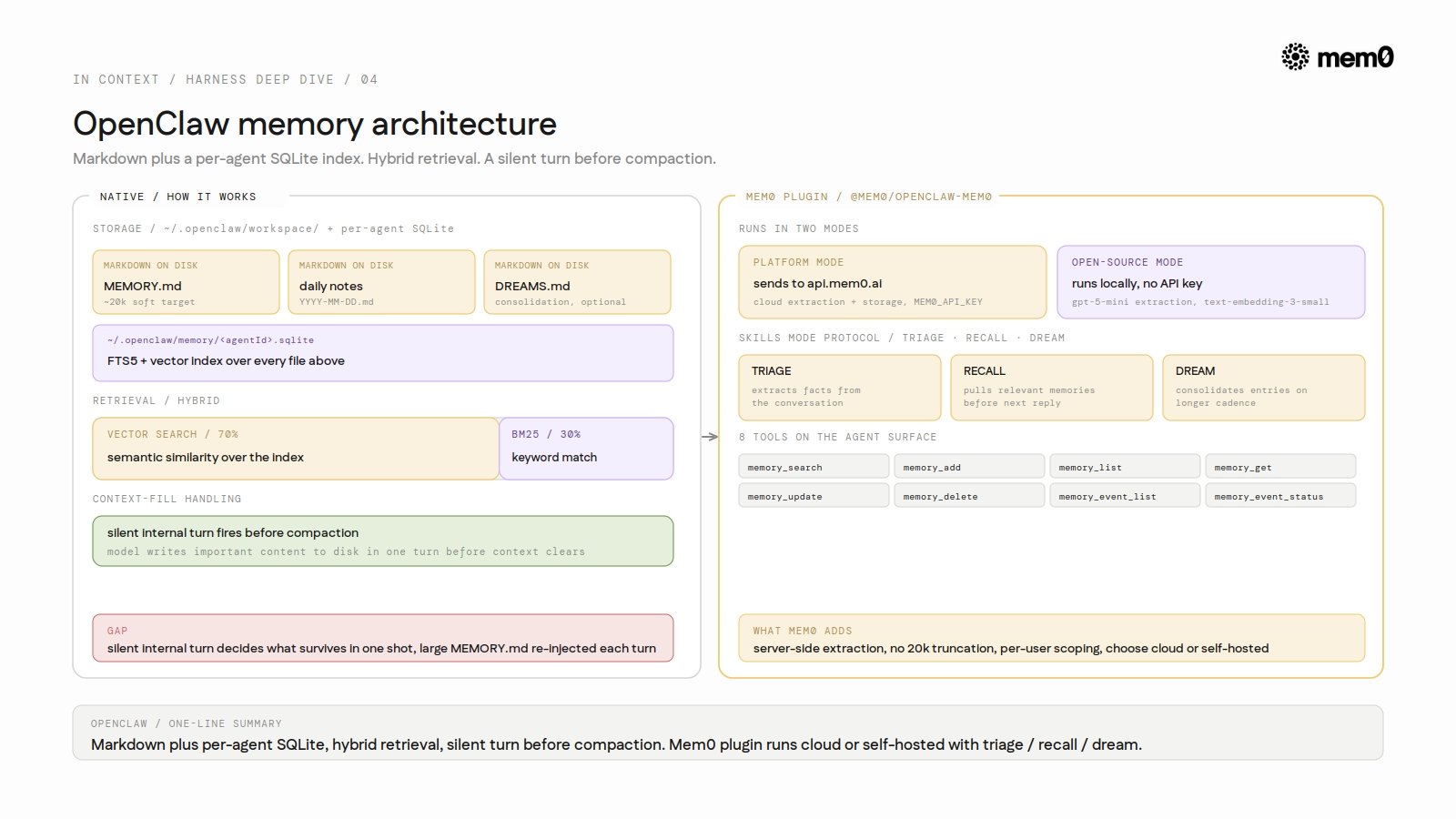Choose the Open-Source Mode card
The width and height of the screenshot is (1456, 819).
pyautogui.click(x=1211, y=282)
